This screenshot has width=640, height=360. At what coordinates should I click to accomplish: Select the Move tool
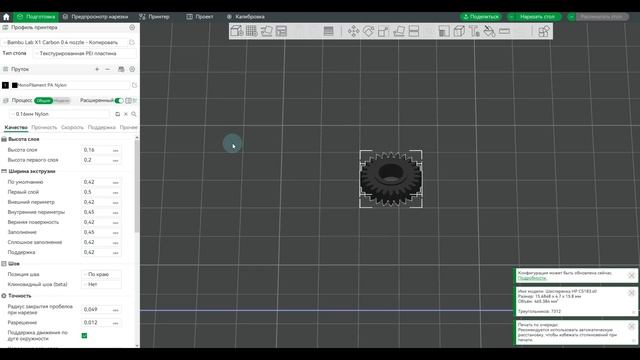353,31
